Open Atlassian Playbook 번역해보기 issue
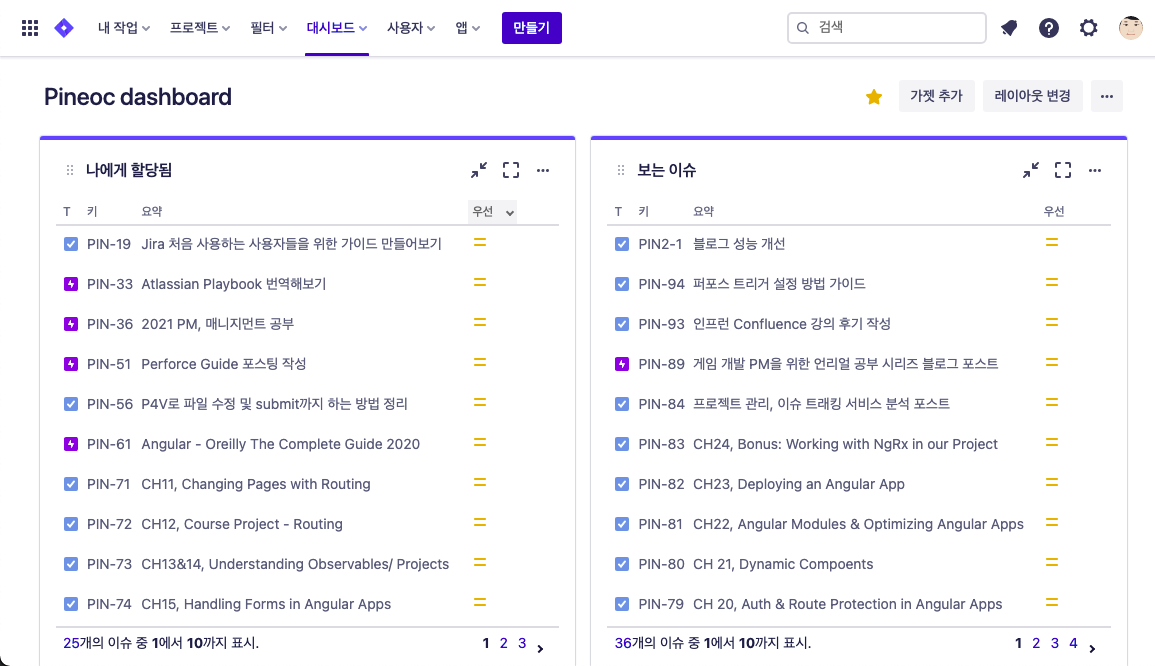The image size is (1155, 666). tap(234, 284)
